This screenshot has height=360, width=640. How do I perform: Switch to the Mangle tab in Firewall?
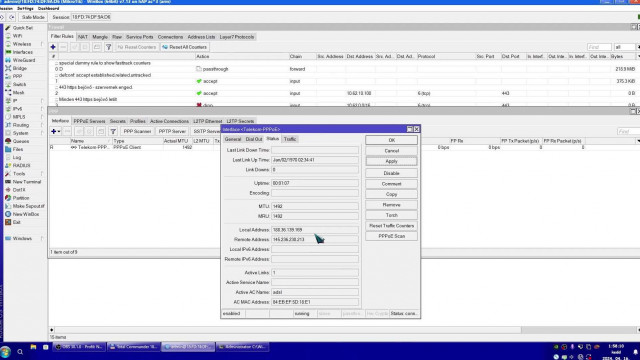point(100,37)
